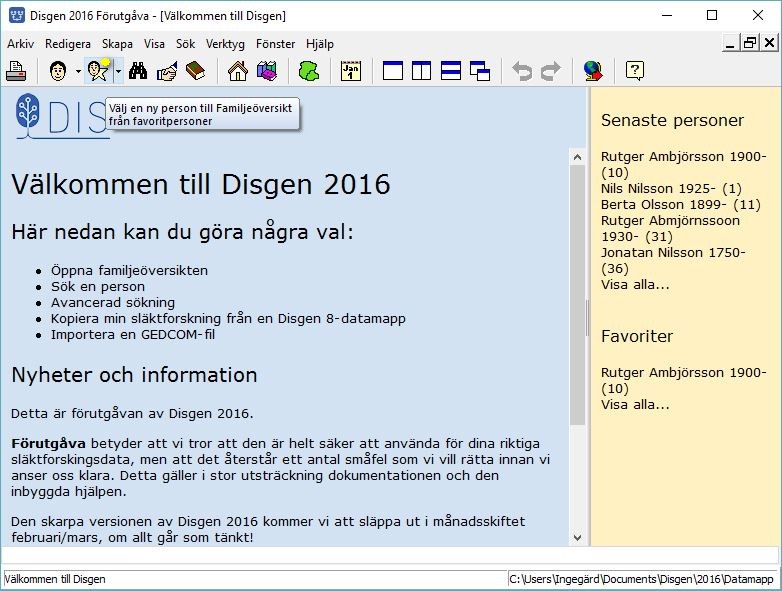Click the scrollbar down arrow
782x591 pixels.
pos(578,538)
